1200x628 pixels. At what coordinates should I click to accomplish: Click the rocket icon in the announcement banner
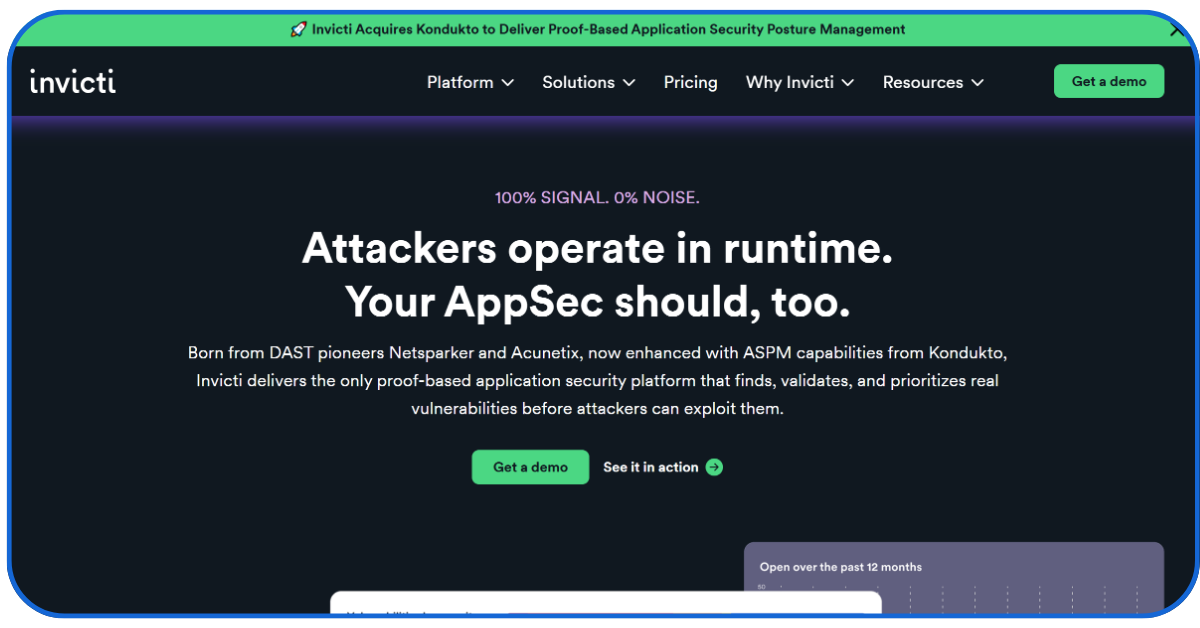click(x=296, y=29)
